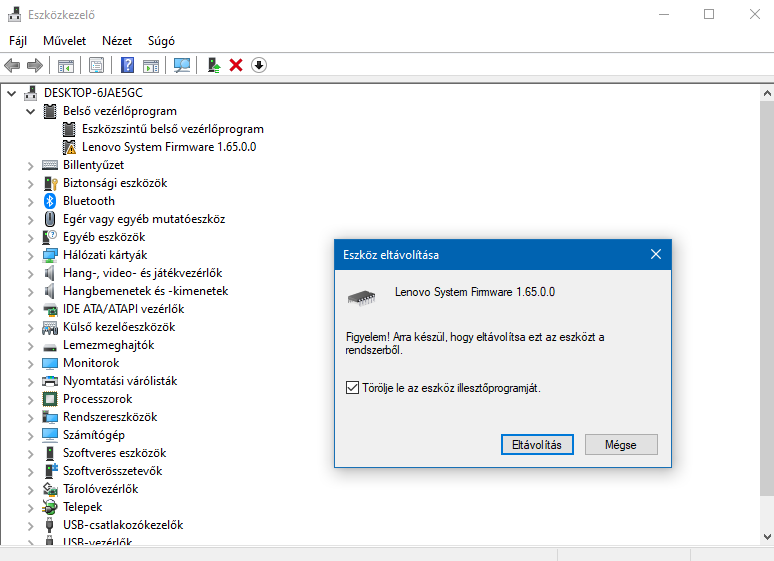Screen dimensions: 774x561
Task: Cancel with the Mégse button
Action: point(621,444)
